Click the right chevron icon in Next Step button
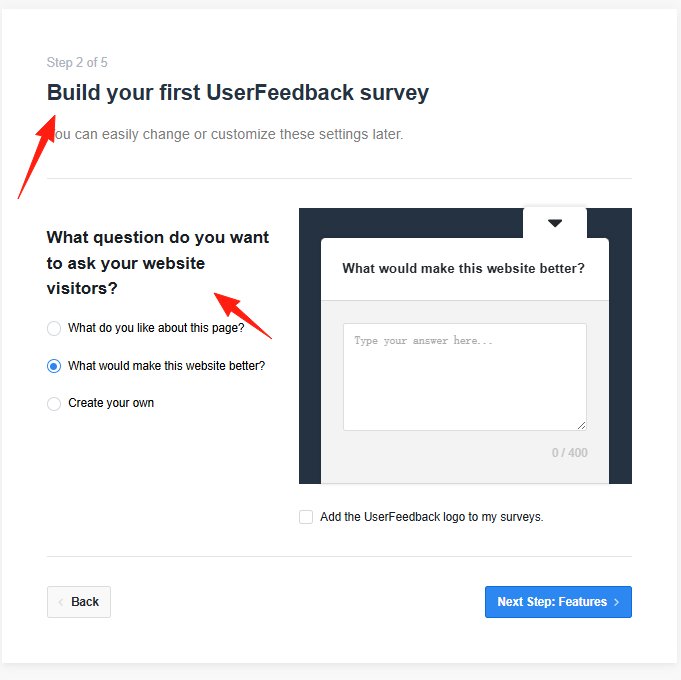 click(617, 602)
